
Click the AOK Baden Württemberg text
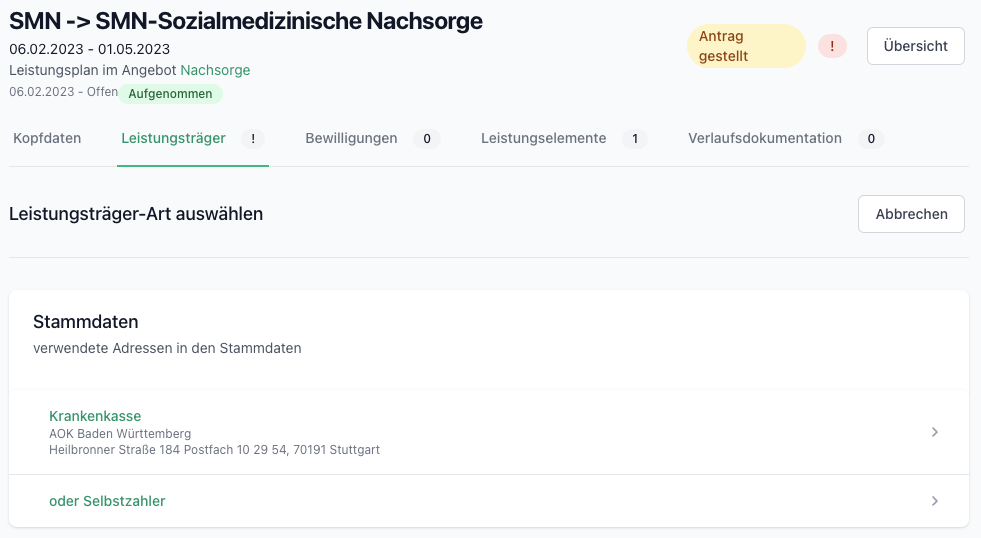120,434
